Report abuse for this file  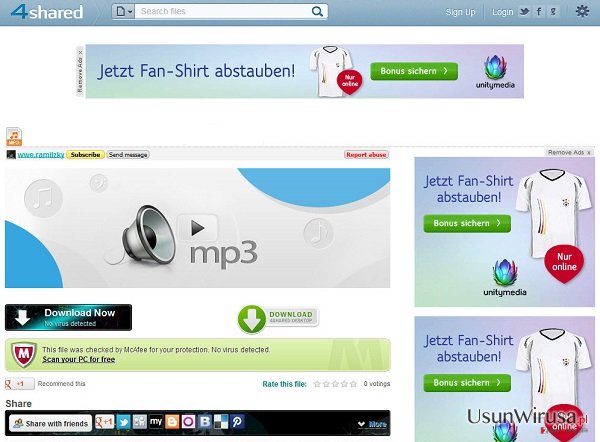(366, 155)
